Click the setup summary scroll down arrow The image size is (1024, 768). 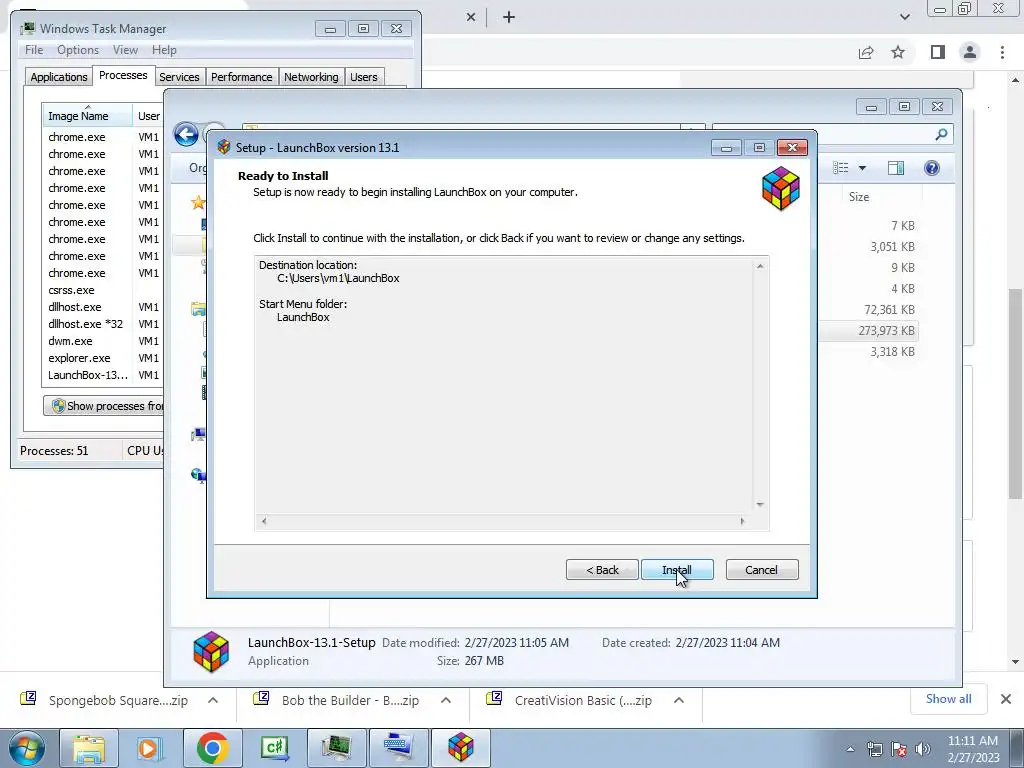click(x=760, y=504)
